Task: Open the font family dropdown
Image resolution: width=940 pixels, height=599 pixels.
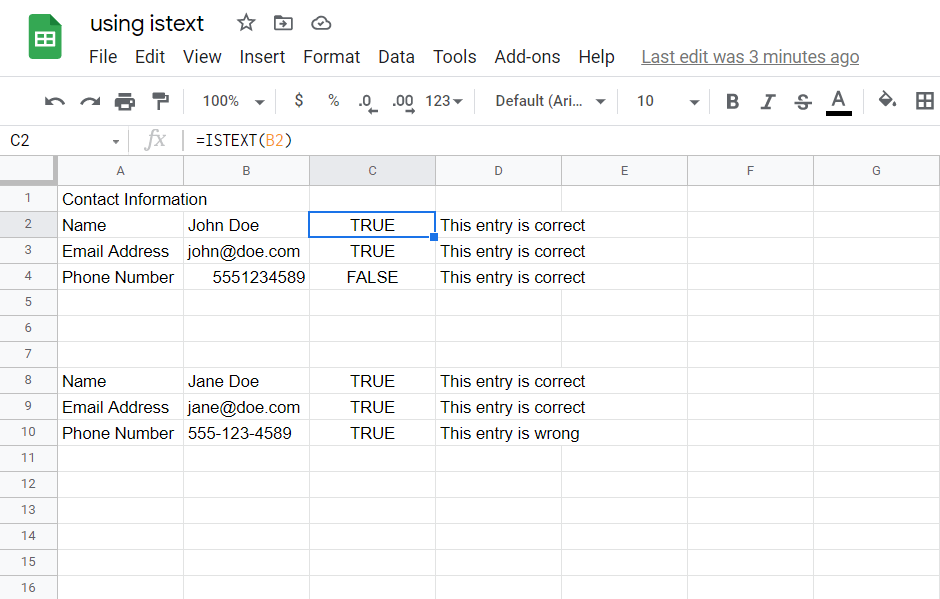Action: point(550,101)
